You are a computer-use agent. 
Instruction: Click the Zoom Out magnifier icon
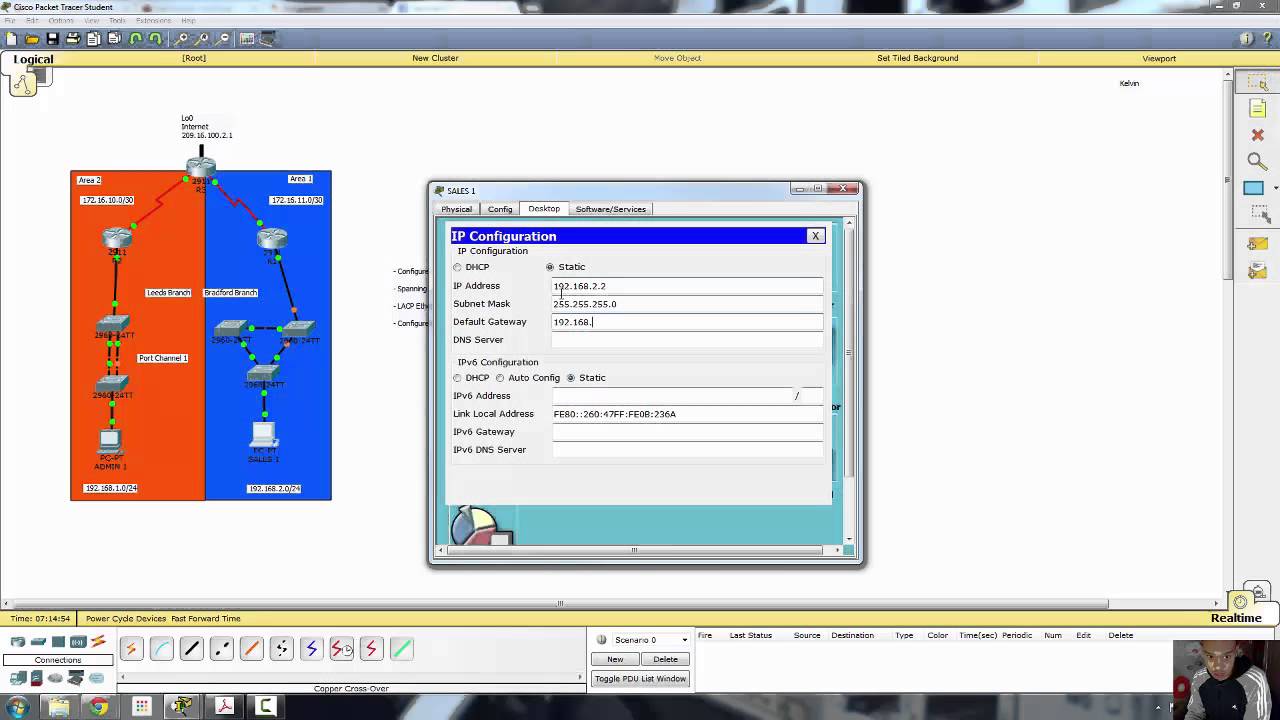tap(222, 39)
